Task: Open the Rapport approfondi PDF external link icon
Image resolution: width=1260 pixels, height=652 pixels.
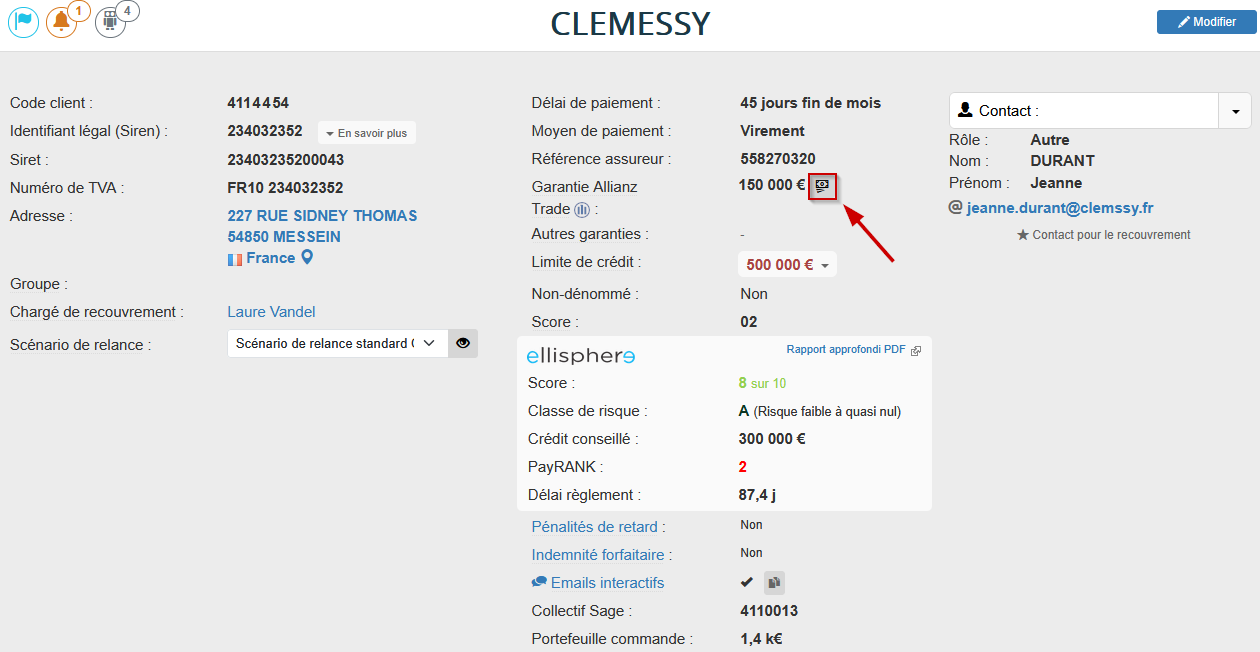Action: pos(915,351)
